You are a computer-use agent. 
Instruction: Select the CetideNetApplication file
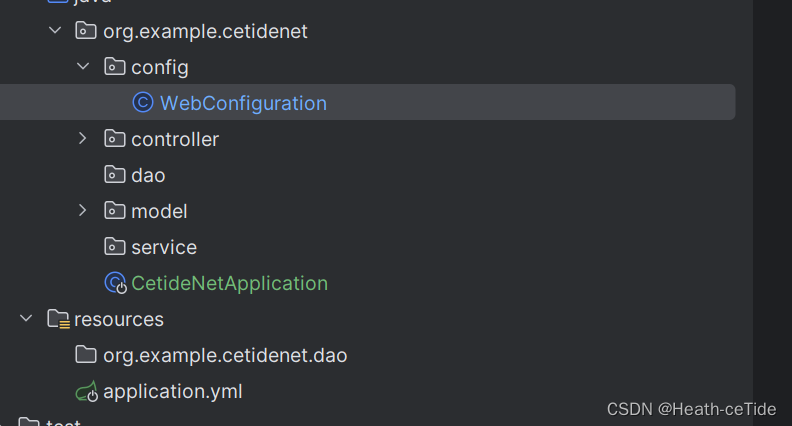tap(229, 283)
